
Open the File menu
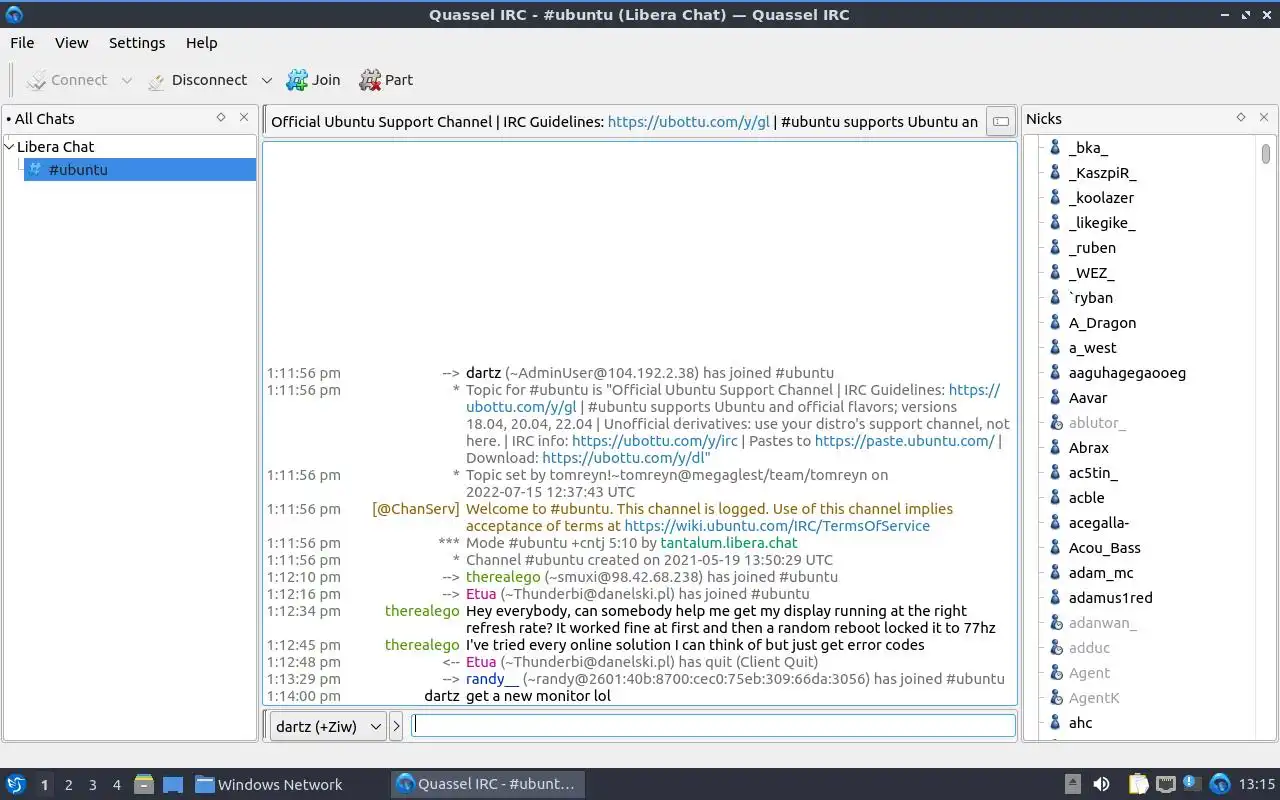[22, 43]
